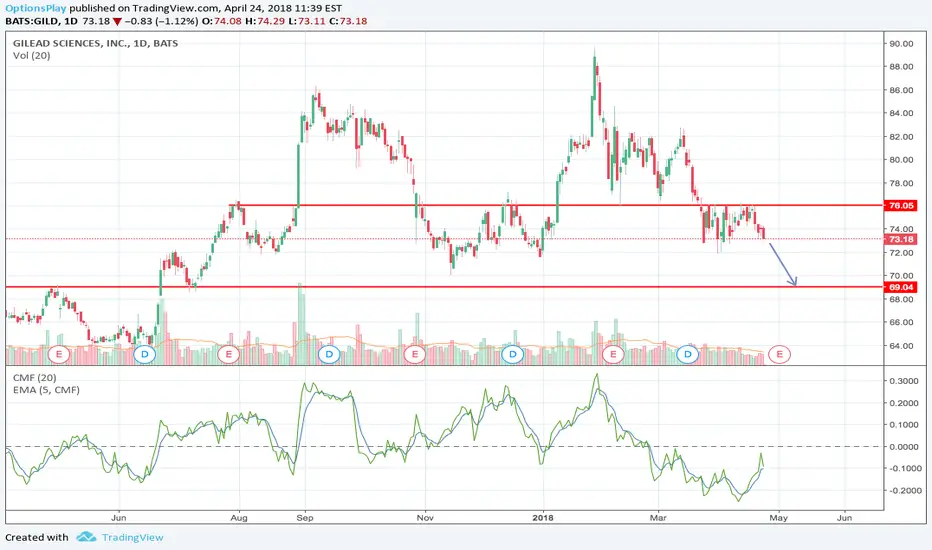
Task: Click the upcoming earnings E marker at May
Action: 779,354
